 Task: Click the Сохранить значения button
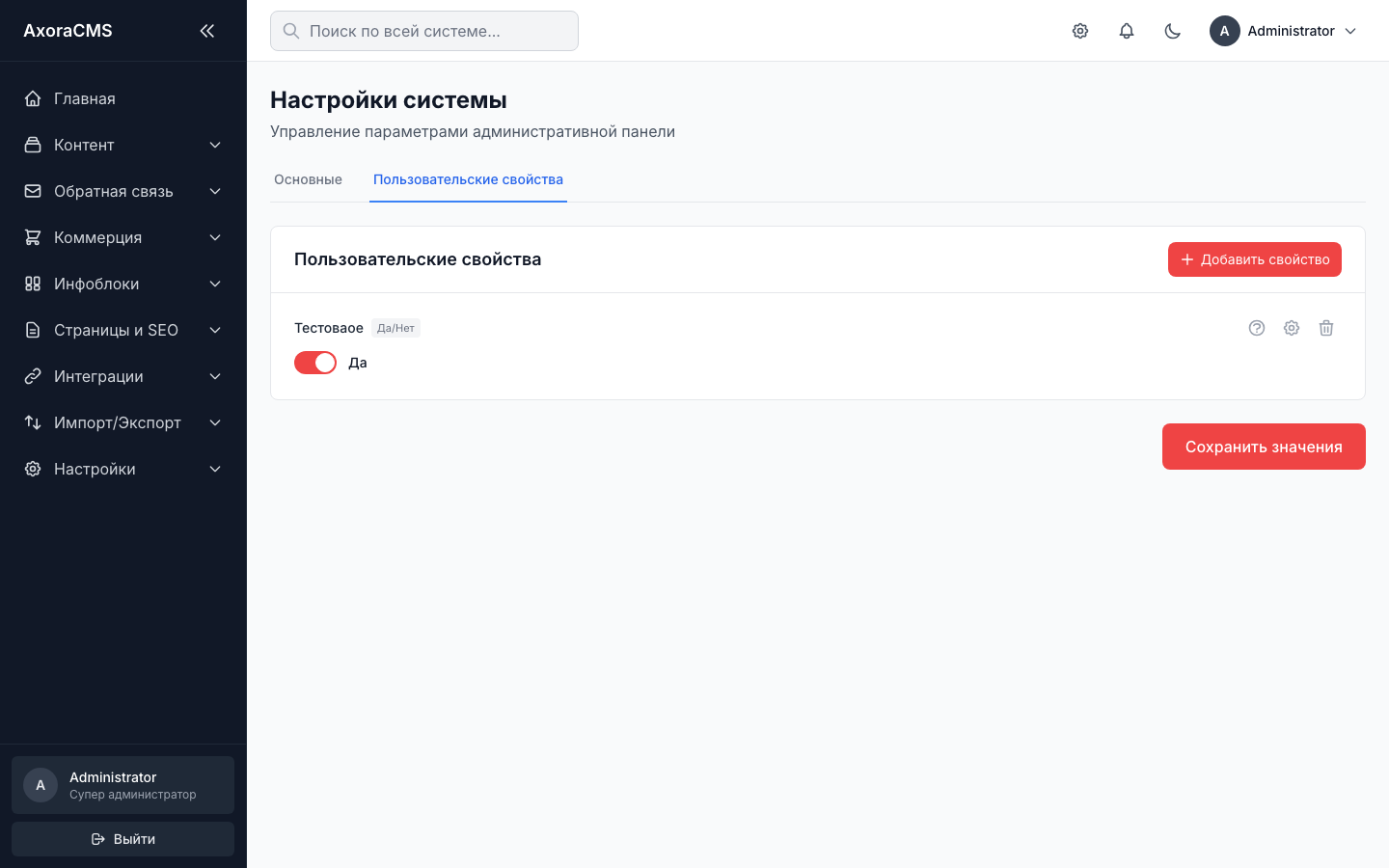pos(1264,447)
